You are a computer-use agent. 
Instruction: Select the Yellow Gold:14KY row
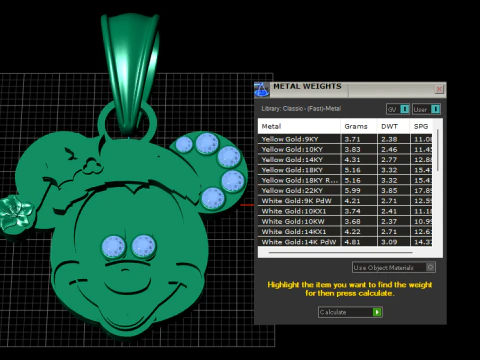coord(345,160)
